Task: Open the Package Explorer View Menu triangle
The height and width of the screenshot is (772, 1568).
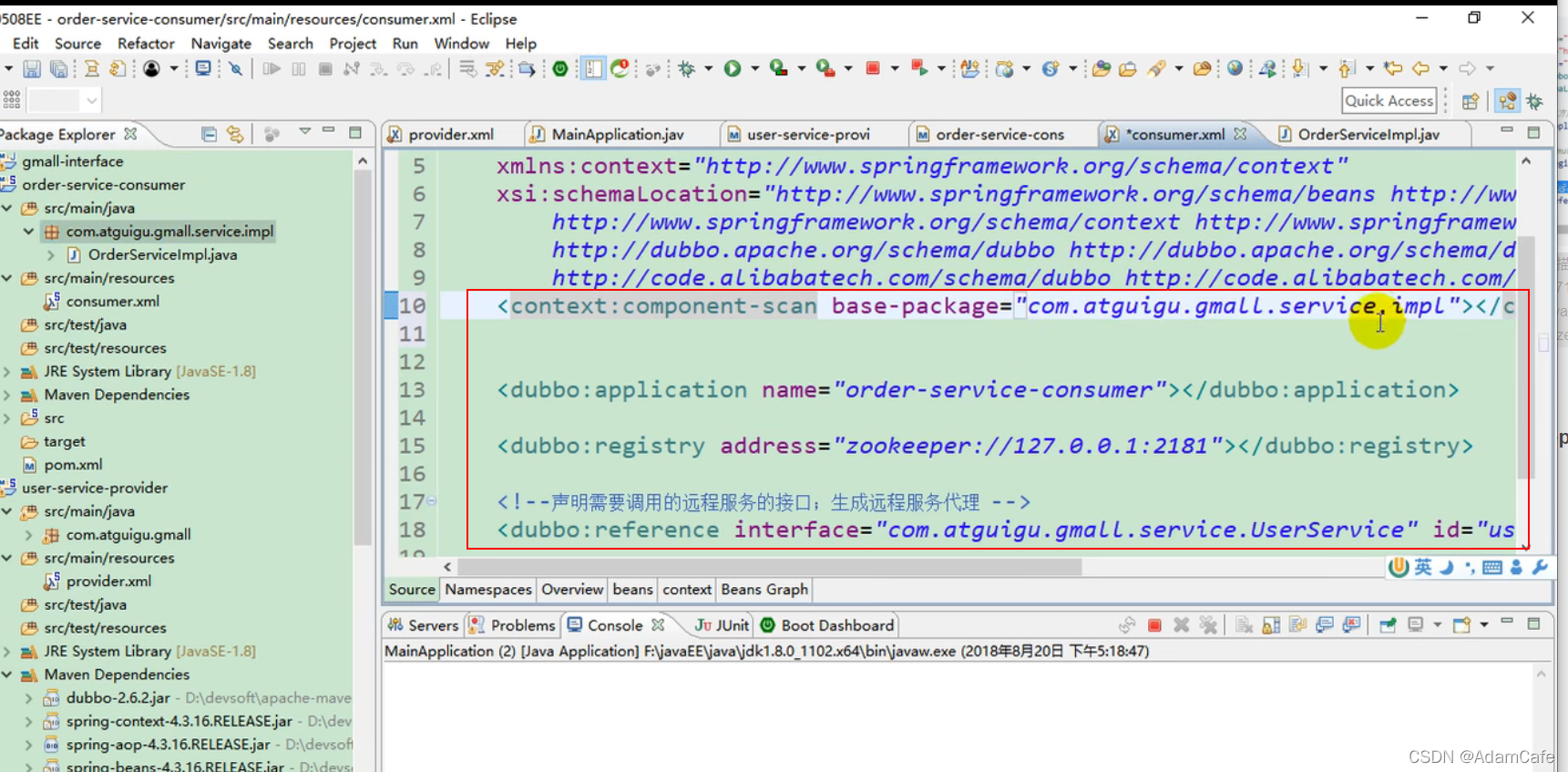Action: pyautogui.click(x=305, y=132)
